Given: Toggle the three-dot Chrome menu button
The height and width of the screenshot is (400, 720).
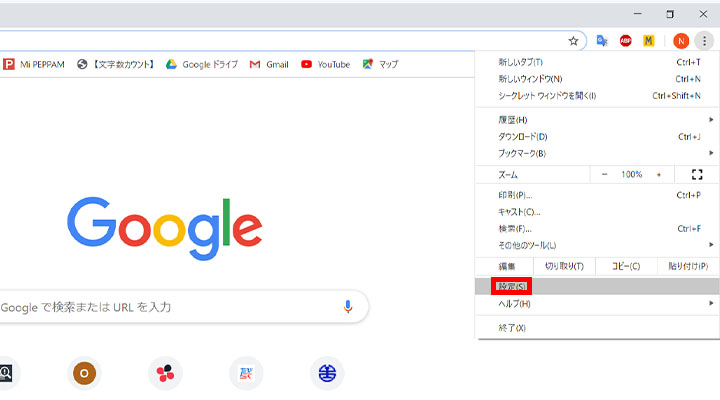Looking at the screenshot, I should click(x=704, y=41).
